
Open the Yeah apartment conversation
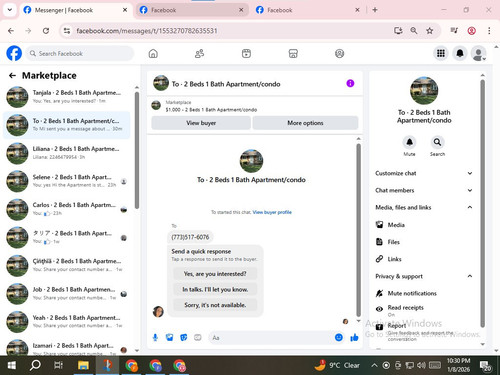pyautogui.click(x=67, y=322)
